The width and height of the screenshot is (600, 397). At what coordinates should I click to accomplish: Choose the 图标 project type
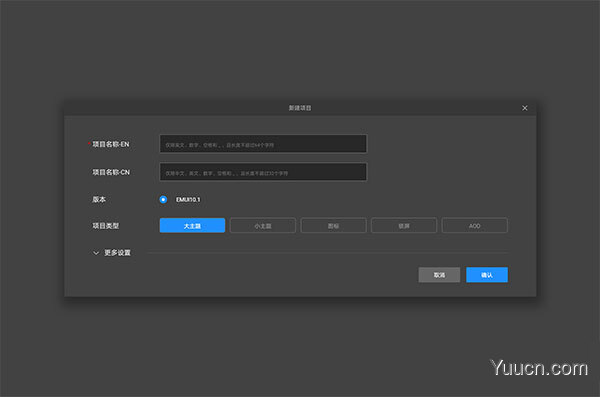[333, 225]
